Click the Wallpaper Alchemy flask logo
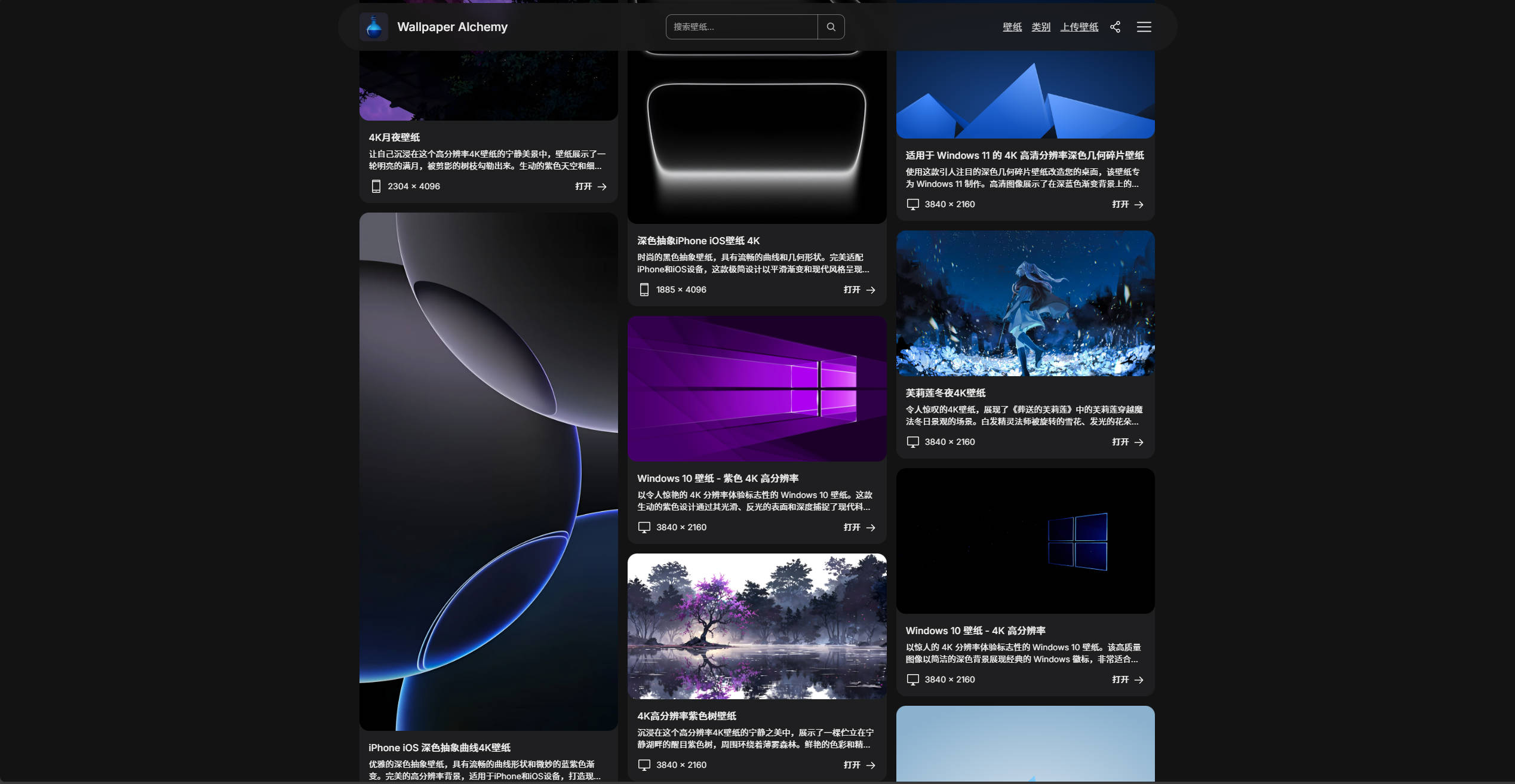The image size is (1515, 784). coord(374,27)
